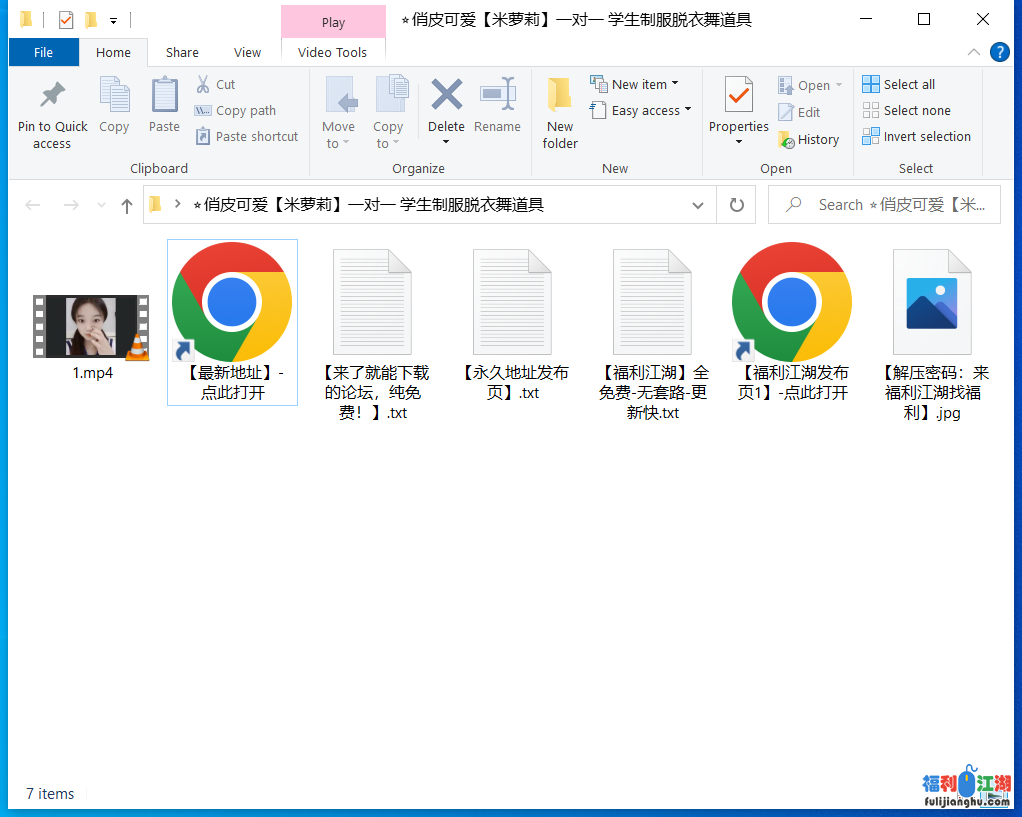Click Pin to Quick access icon
This screenshot has width=1022, height=817.
click(52, 95)
